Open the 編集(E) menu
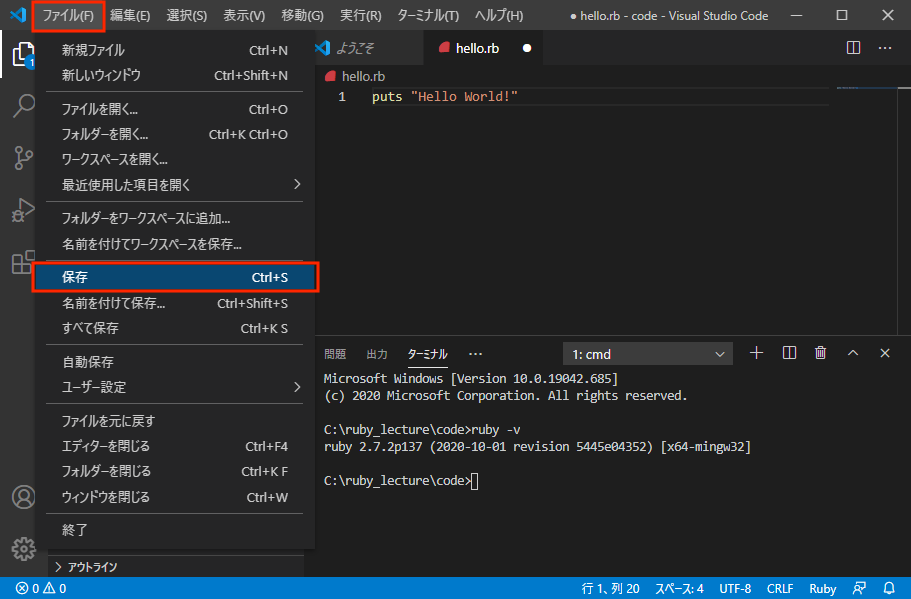The image size is (911, 599). (x=130, y=15)
